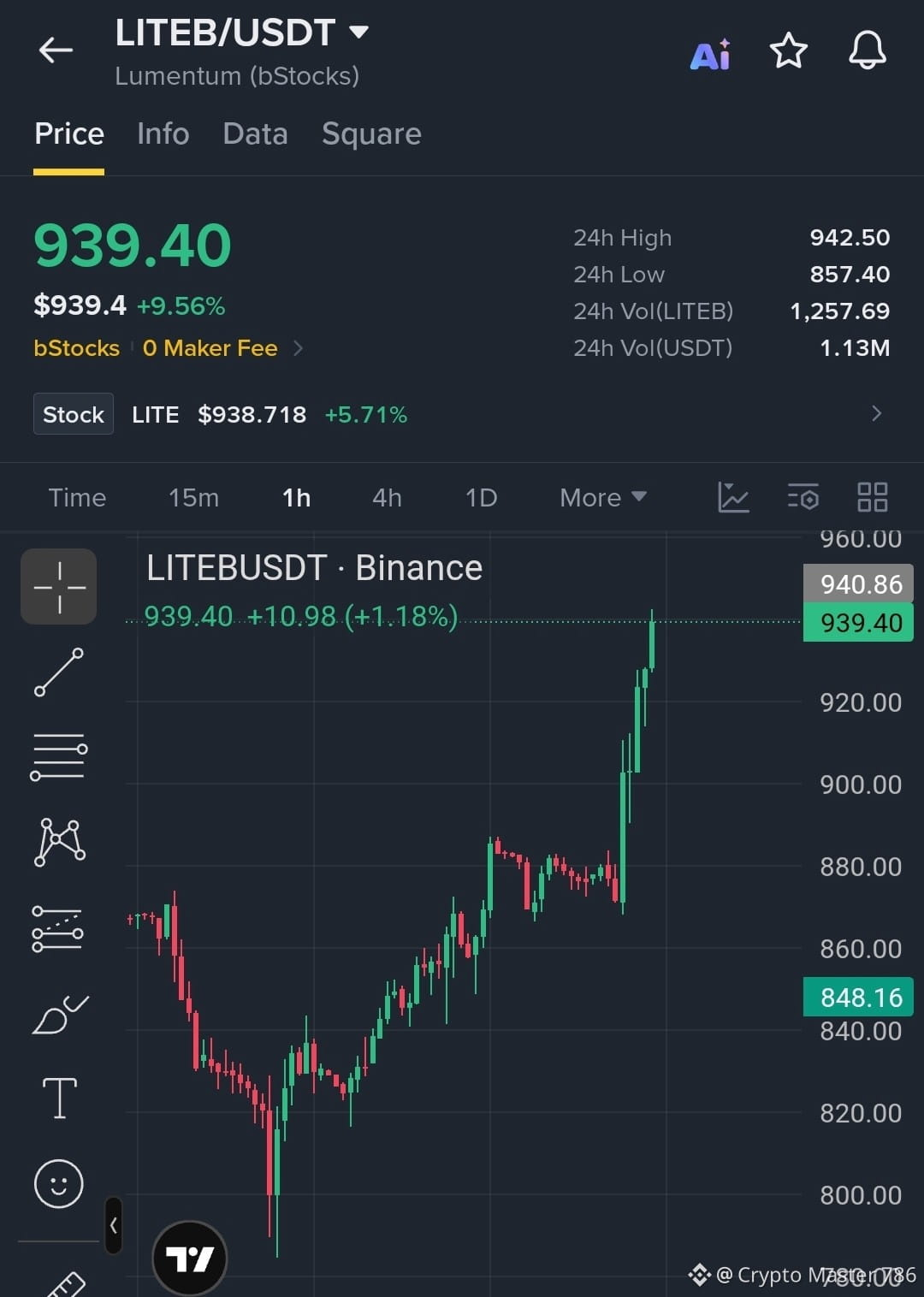Select the ruler measure tool

(x=64, y=1285)
